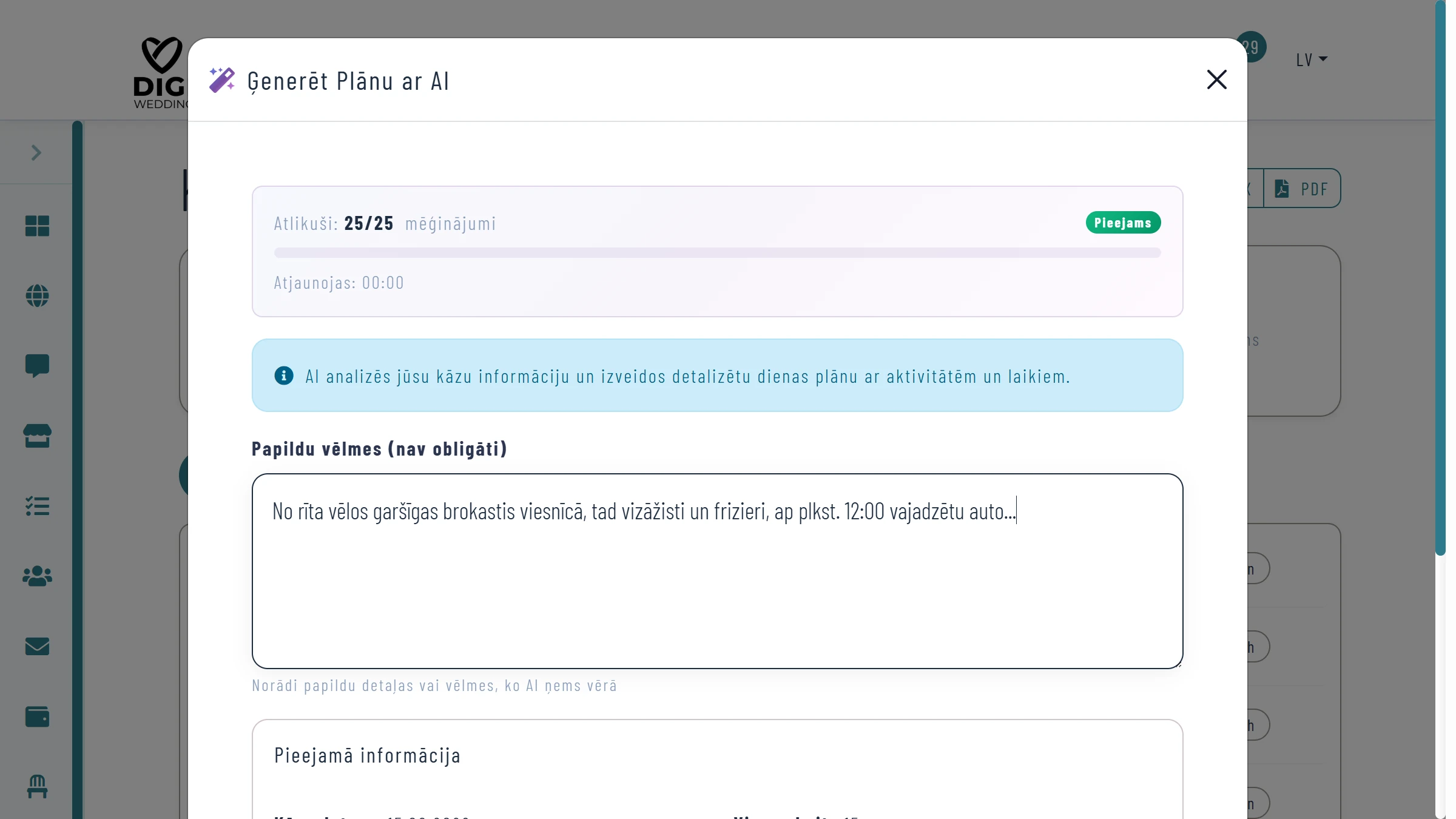Close the Ģenerēt Plānu ar AI dialog
Viewport: 1456px width, 819px height.
pos(1216,79)
